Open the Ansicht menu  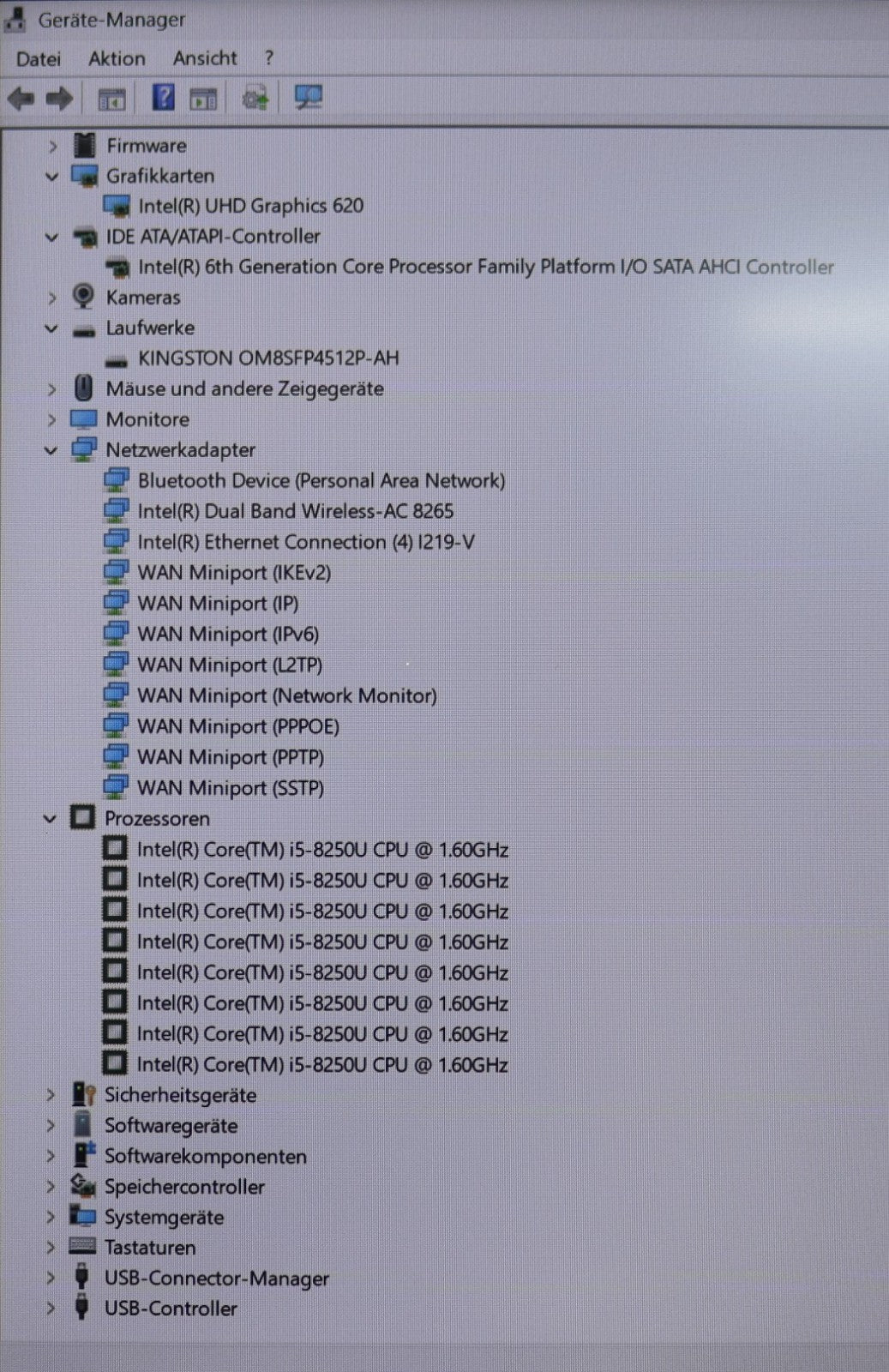204,58
